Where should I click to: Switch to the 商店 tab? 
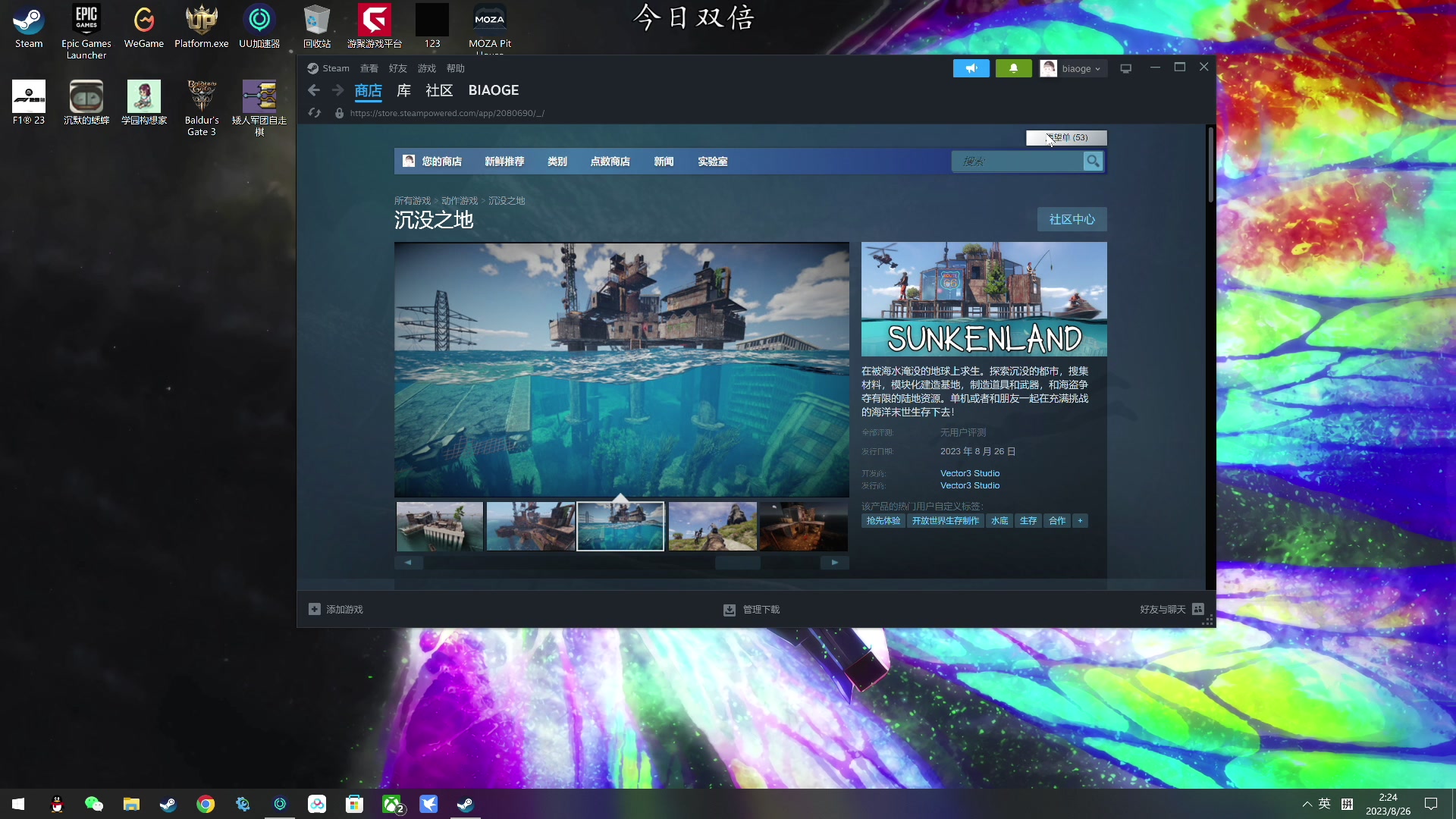369,90
